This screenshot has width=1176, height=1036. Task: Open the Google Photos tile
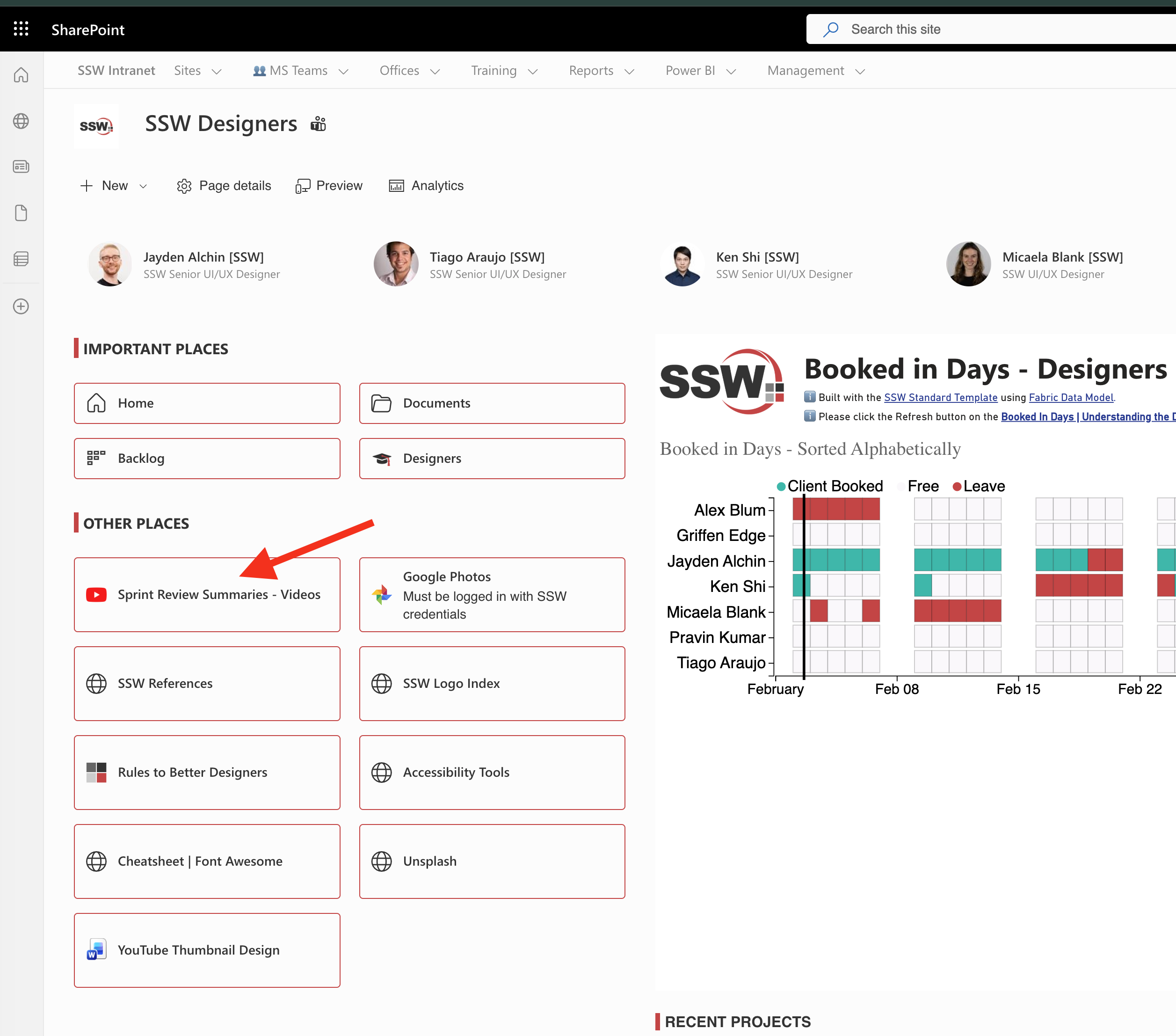(492, 595)
